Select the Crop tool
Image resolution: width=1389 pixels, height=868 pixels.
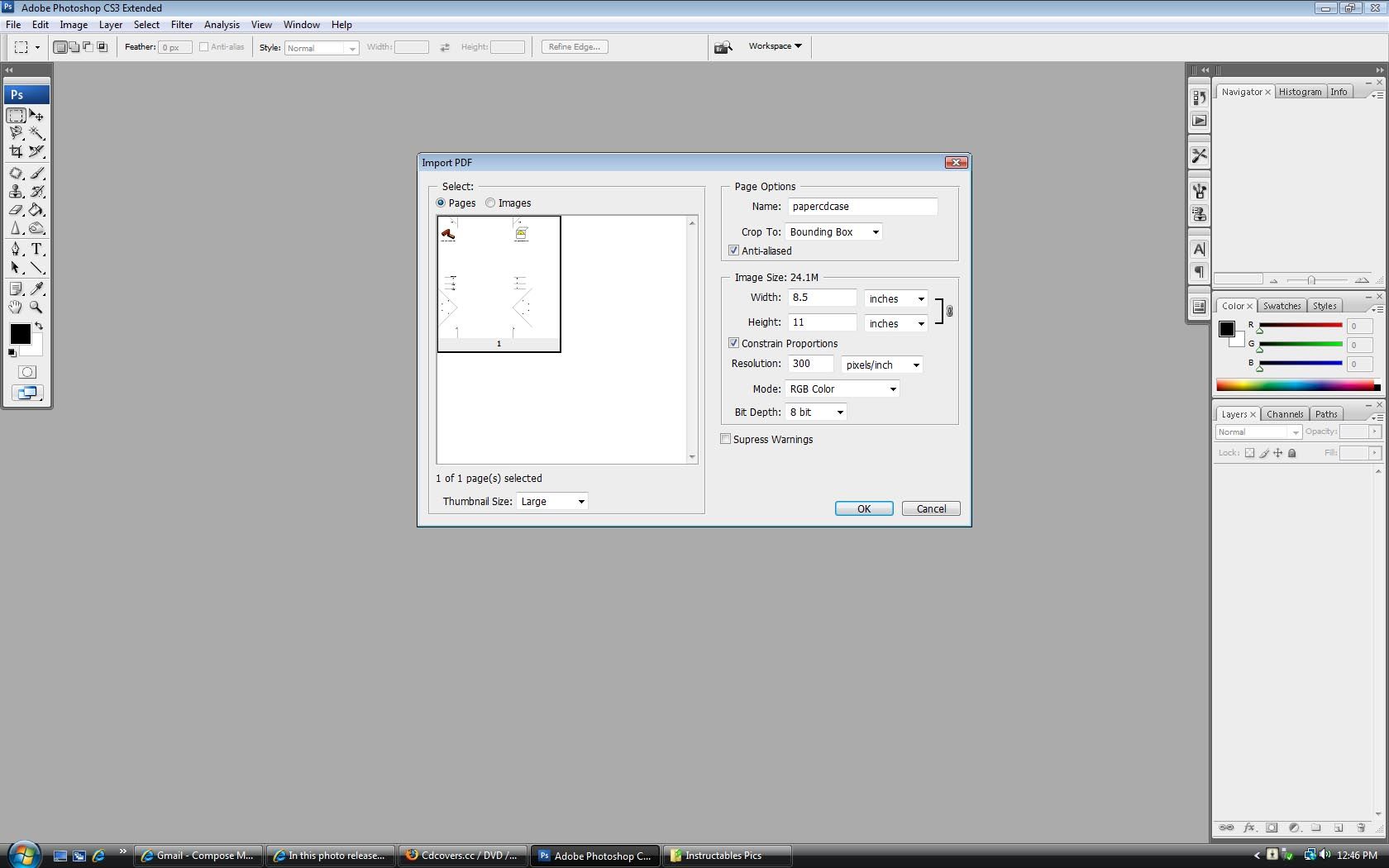17,151
